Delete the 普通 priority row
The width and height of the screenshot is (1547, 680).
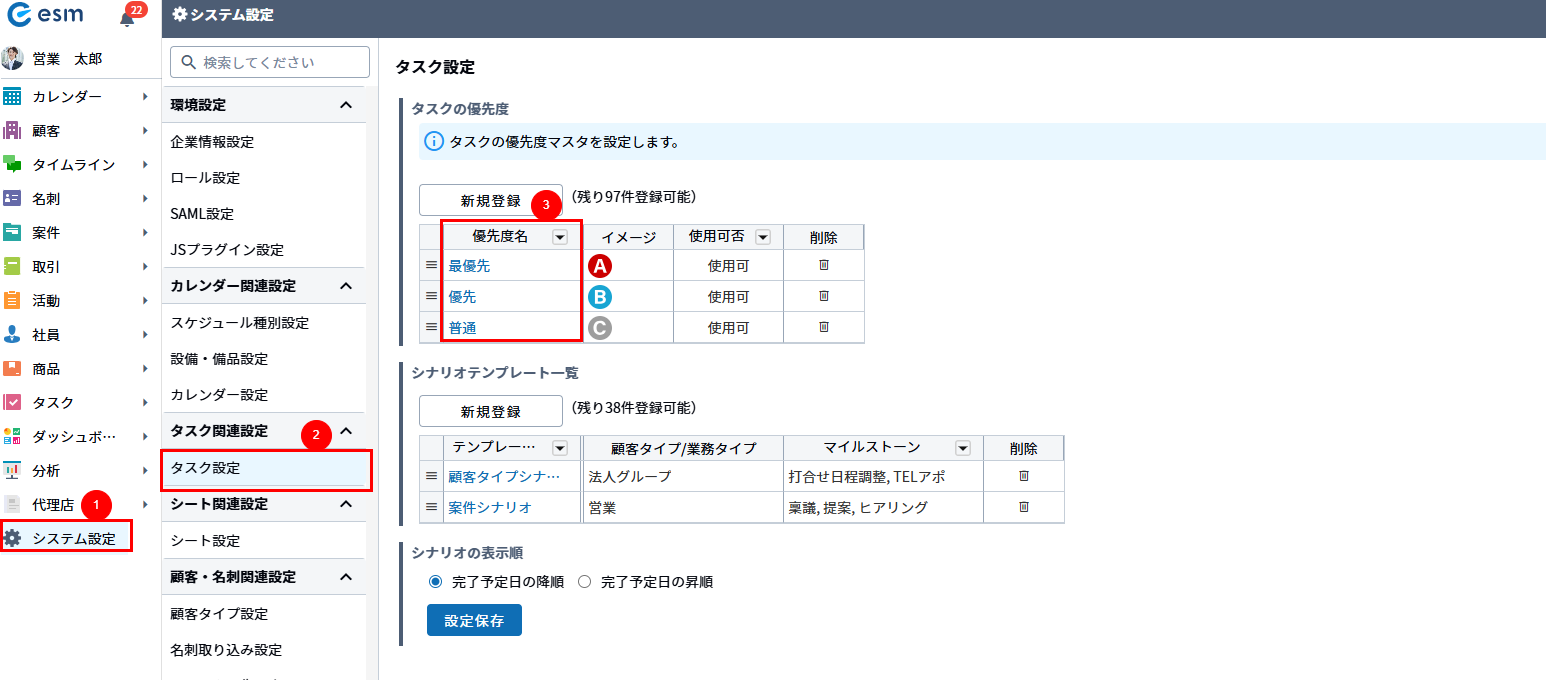click(824, 327)
